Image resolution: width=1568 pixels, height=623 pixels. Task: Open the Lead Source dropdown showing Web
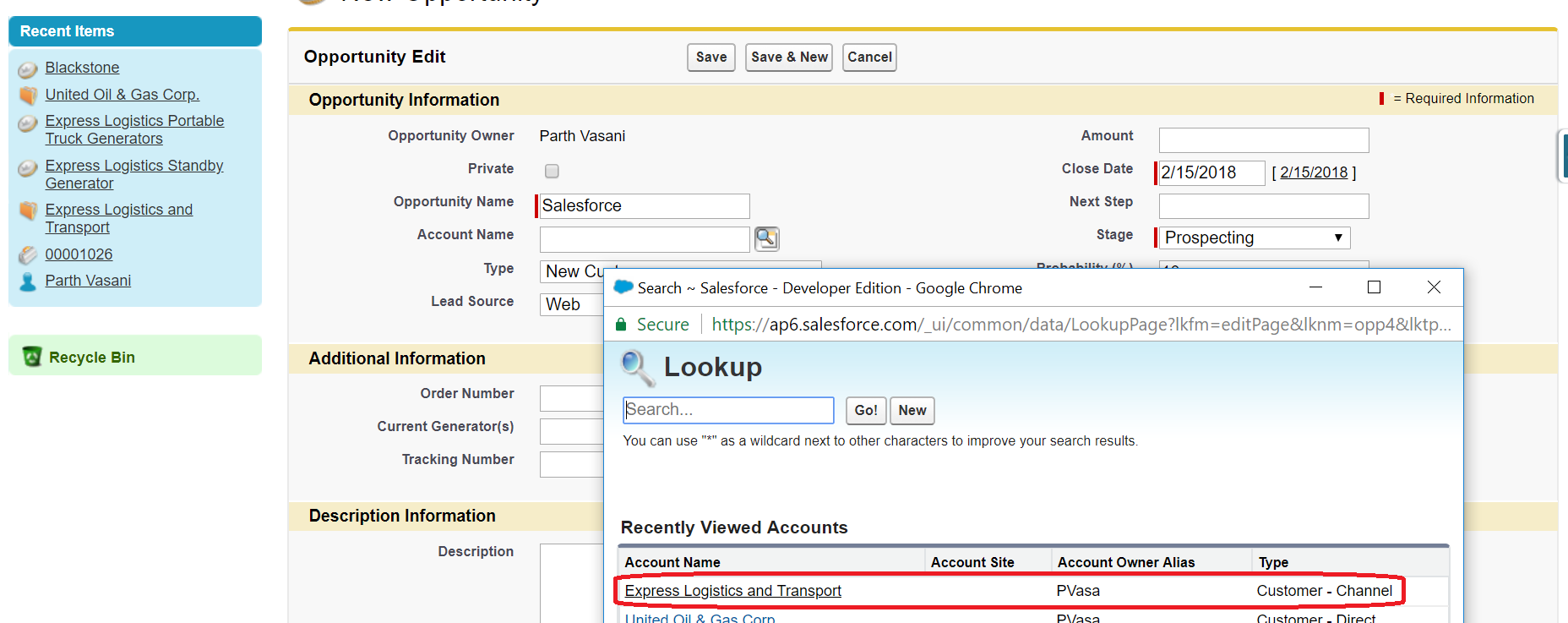pyautogui.click(x=572, y=304)
